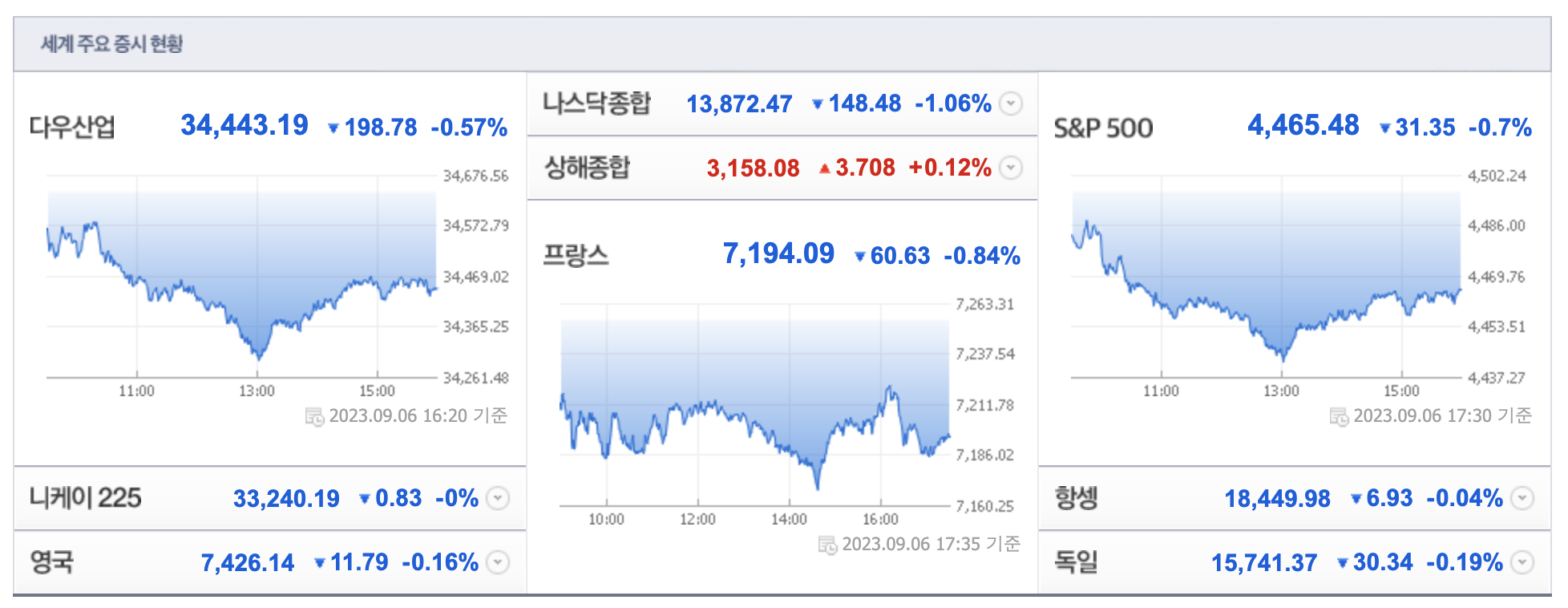Expand the 나스닥종합 row chevron
Image resolution: width=1568 pixels, height=608 pixels.
point(1012,103)
